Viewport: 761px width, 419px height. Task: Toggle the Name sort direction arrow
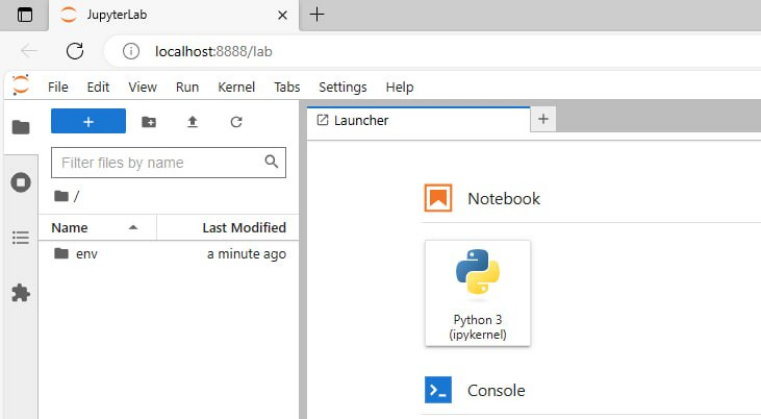click(x=133, y=227)
